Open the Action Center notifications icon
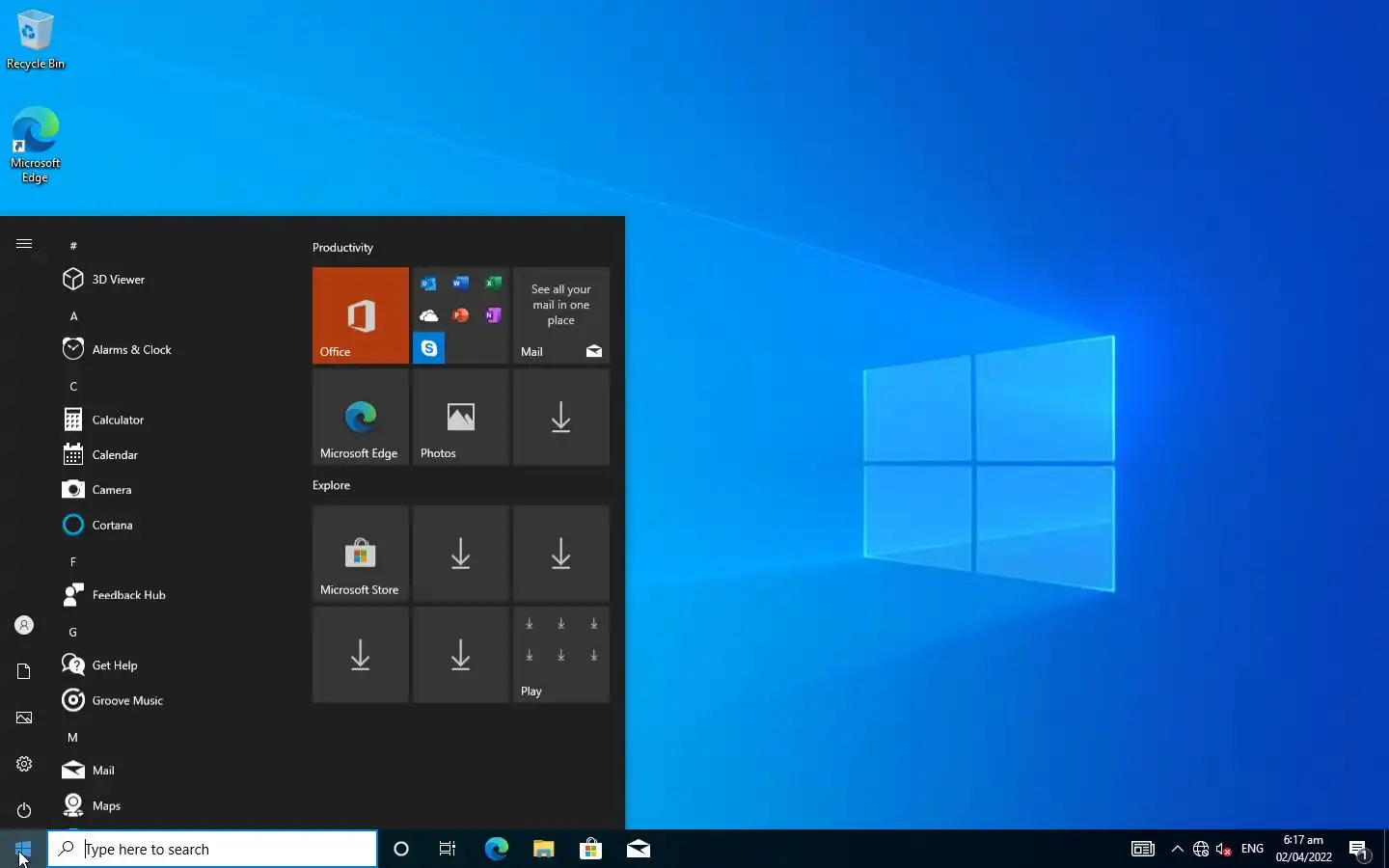The height and width of the screenshot is (868, 1389). [1359, 849]
